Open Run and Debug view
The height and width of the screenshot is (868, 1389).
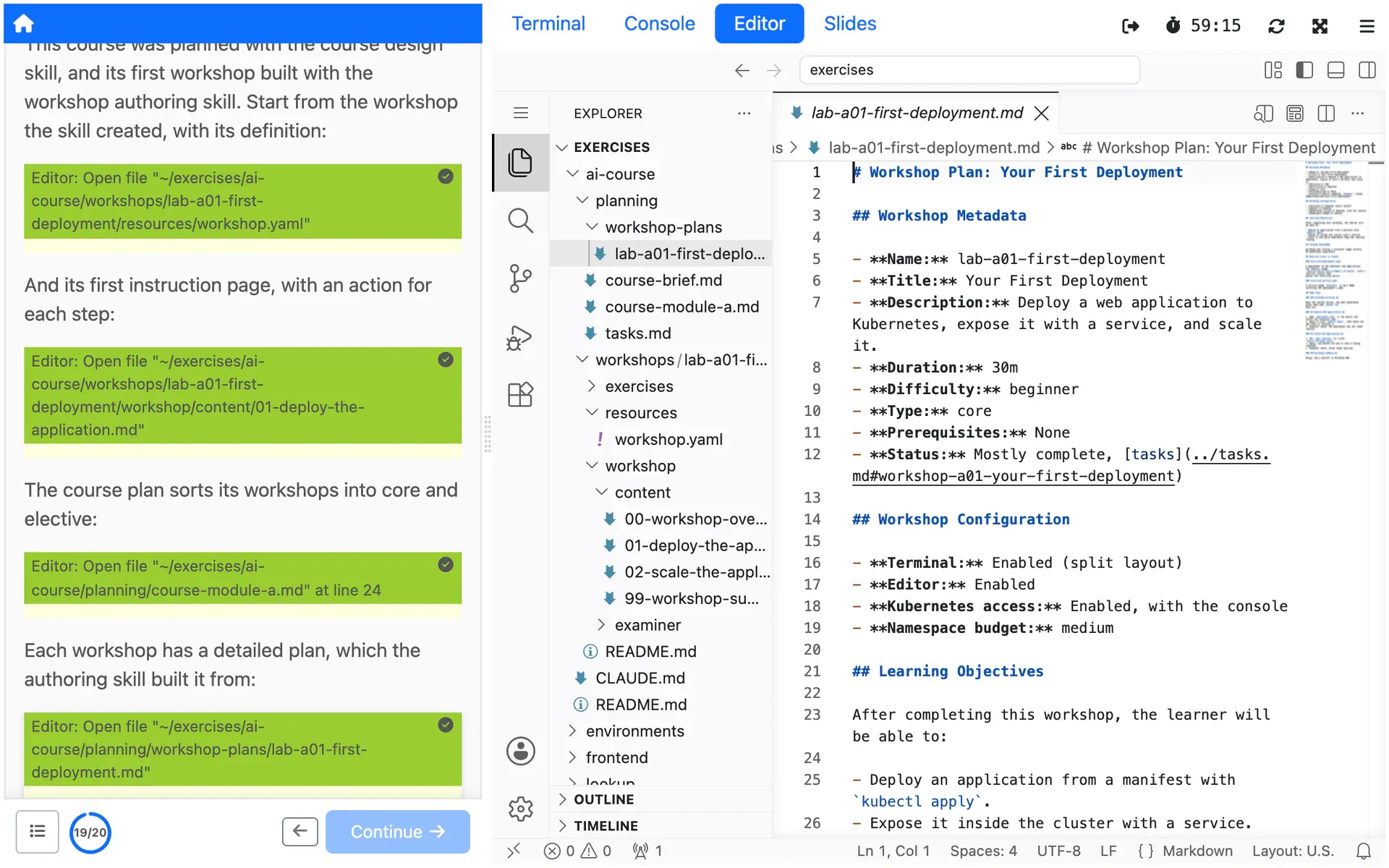pos(520,337)
